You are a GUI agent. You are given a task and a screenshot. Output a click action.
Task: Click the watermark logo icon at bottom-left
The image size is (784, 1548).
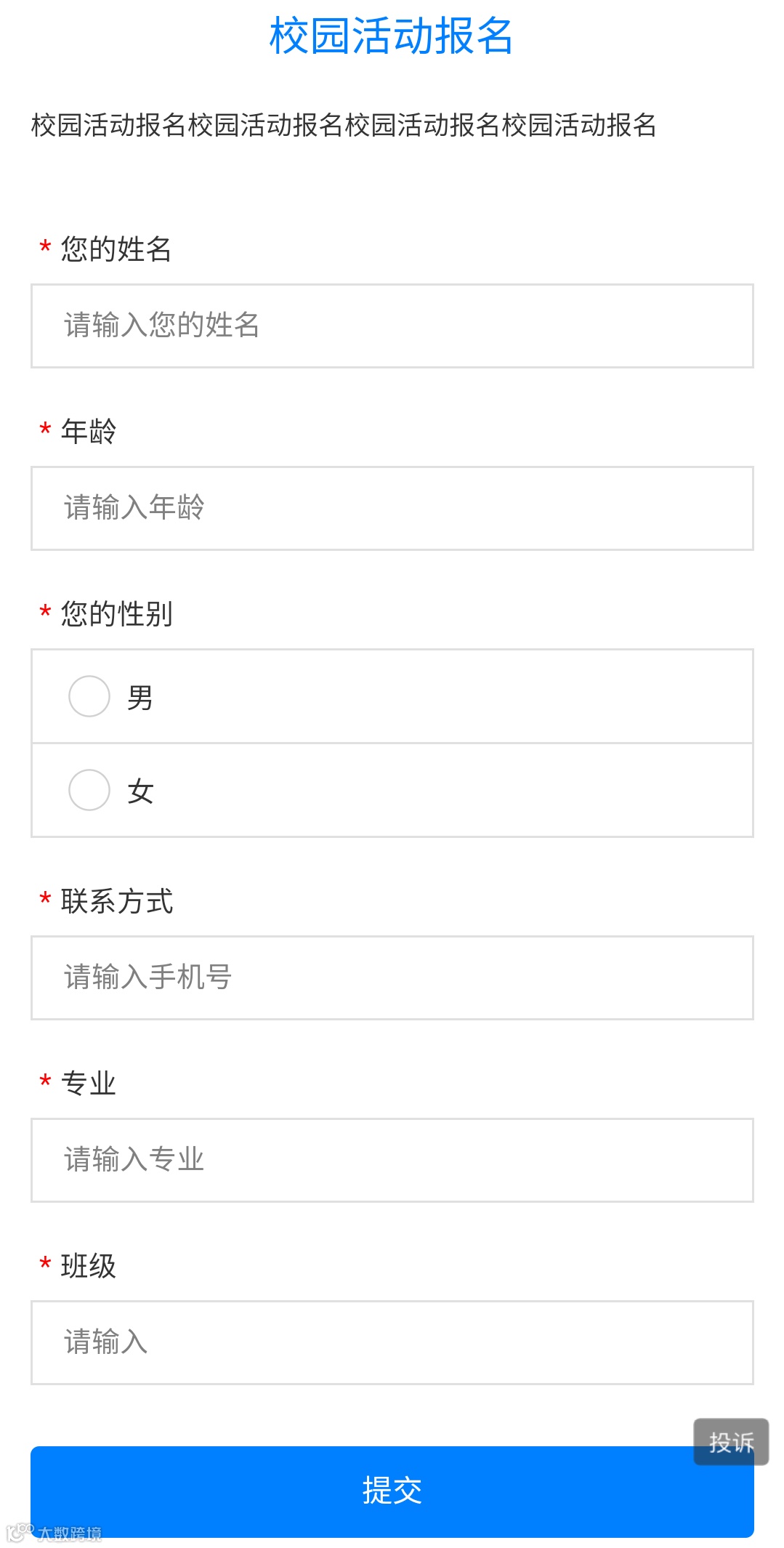(20, 1533)
